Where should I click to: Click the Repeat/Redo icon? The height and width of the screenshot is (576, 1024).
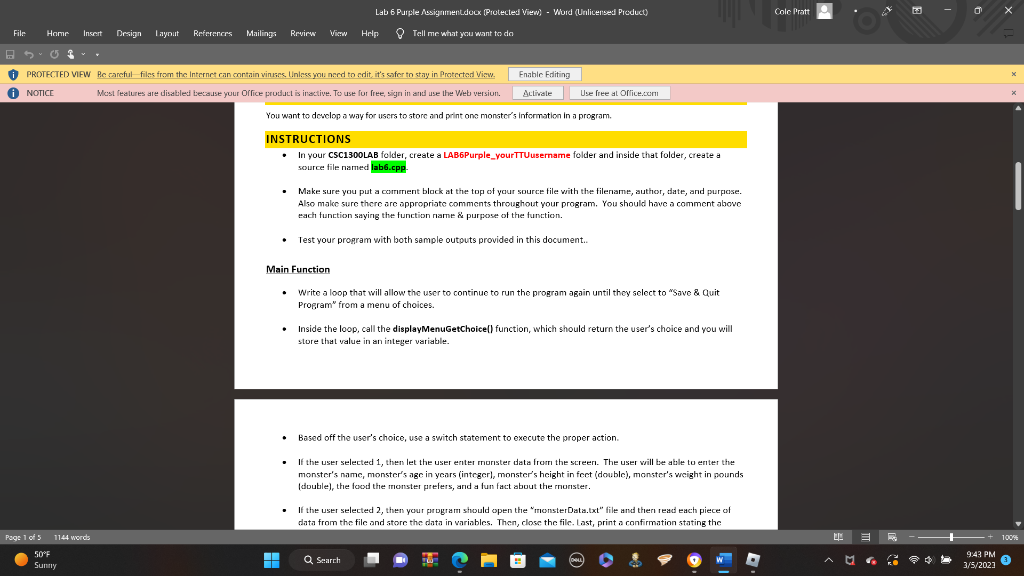(54, 55)
